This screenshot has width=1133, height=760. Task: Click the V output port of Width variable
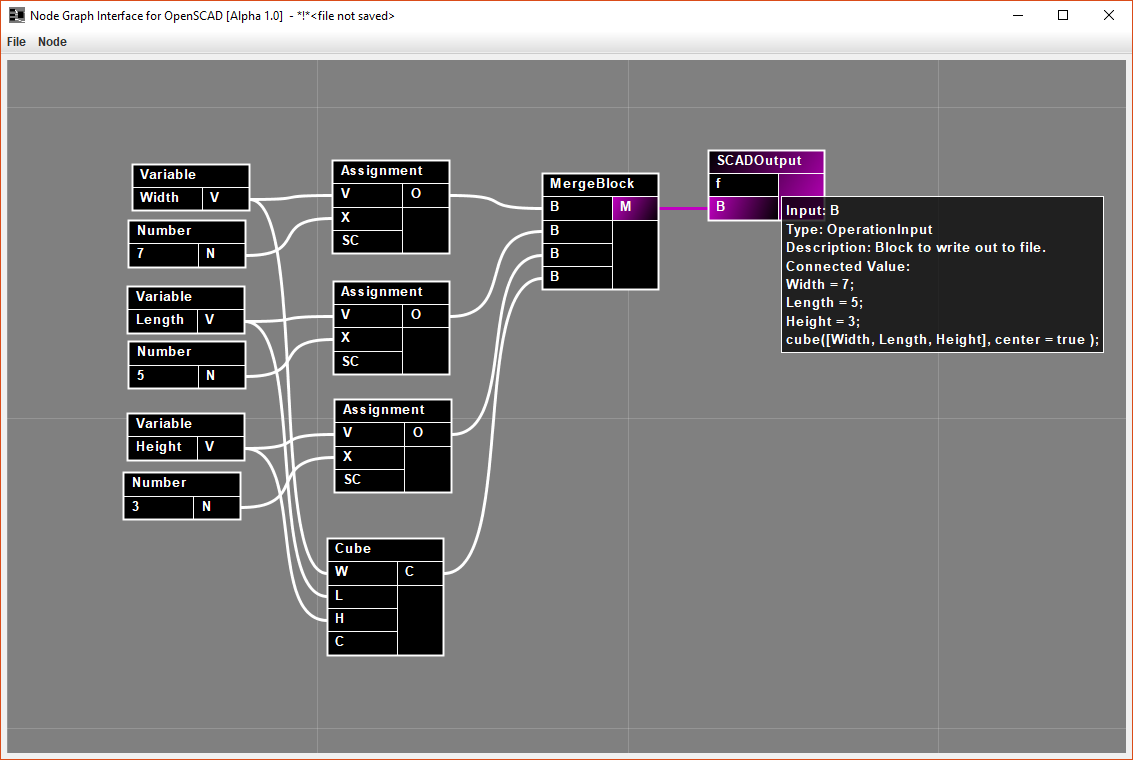tap(225, 198)
